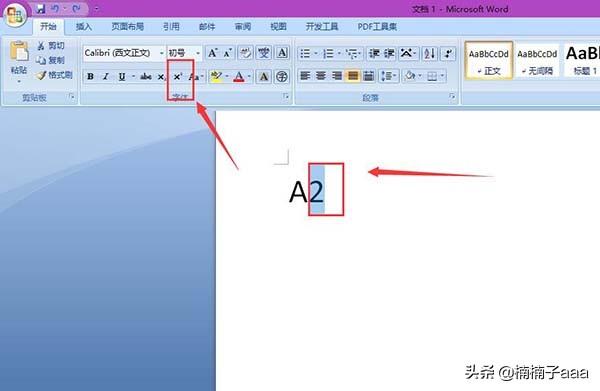600x391 pixels.
Task: Apply the red font color
Action: coord(239,77)
